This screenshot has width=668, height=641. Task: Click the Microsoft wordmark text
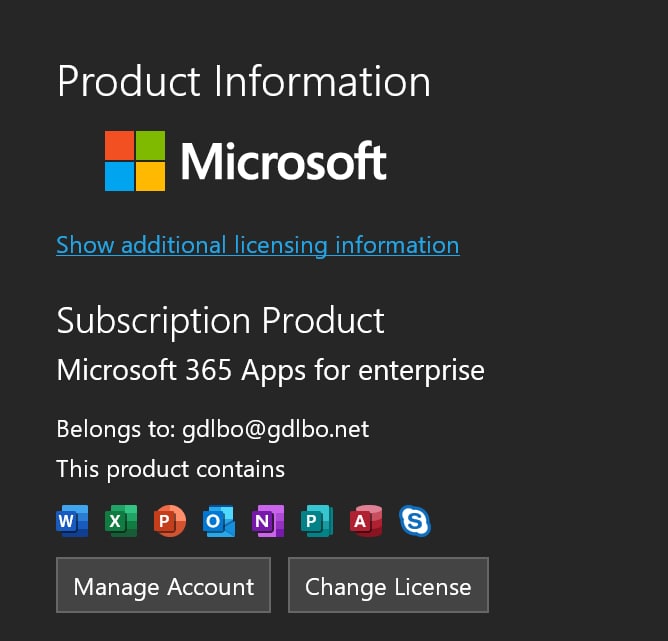(284, 161)
